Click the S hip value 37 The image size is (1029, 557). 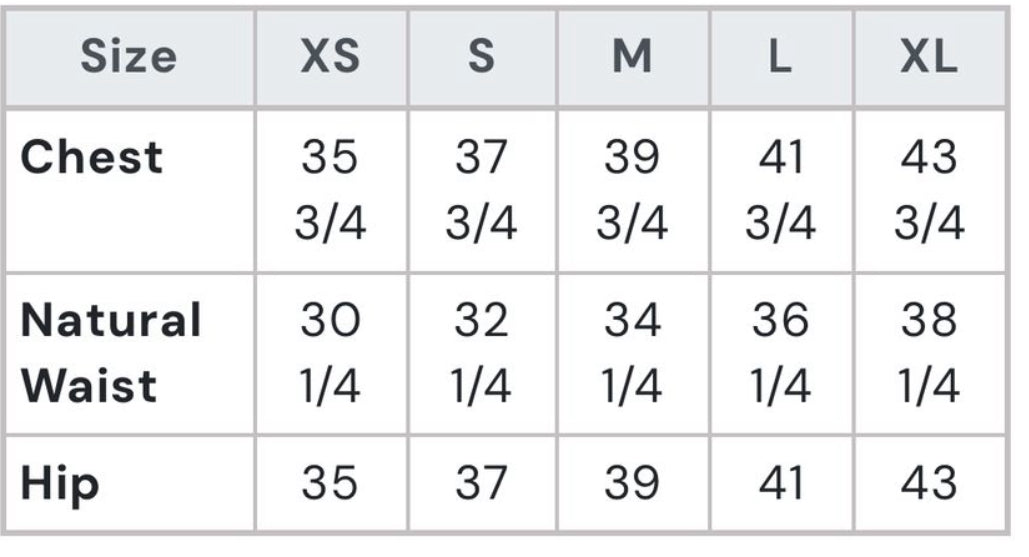click(x=482, y=485)
